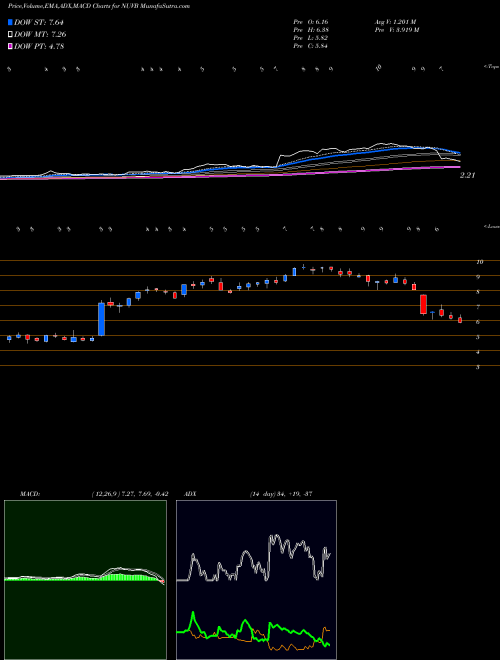Click the price axis label 10
Viewport: 500px width, 660px height.
pos(479,262)
